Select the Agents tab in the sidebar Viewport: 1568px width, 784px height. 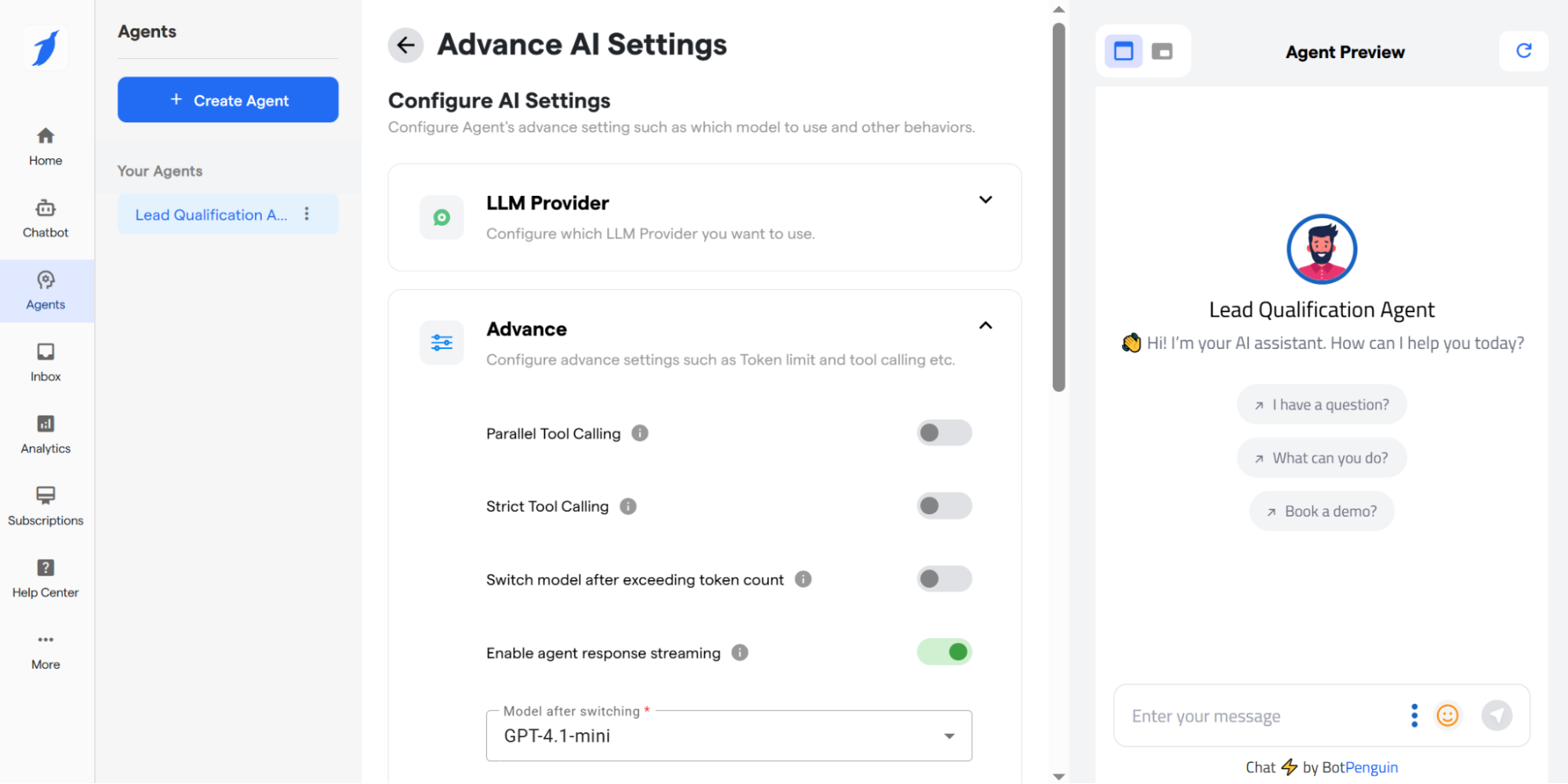click(45, 290)
